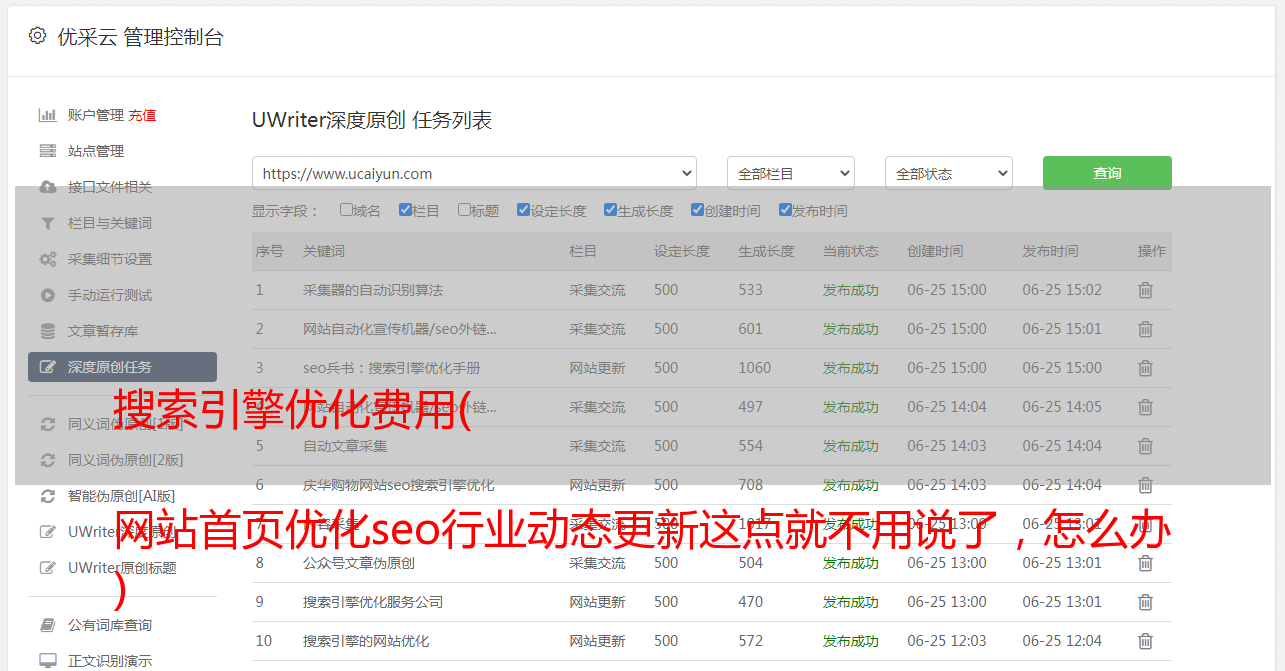Image resolution: width=1285 pixels, height=671 pixels.
Task: Click trash icon in row 4
Action: (1145, 407)
